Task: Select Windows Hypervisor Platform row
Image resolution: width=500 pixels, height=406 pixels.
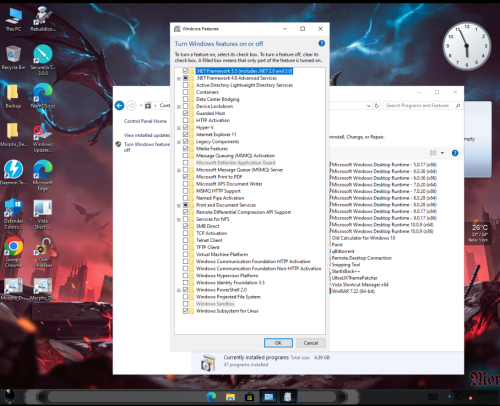Action: tap(227, 275)
